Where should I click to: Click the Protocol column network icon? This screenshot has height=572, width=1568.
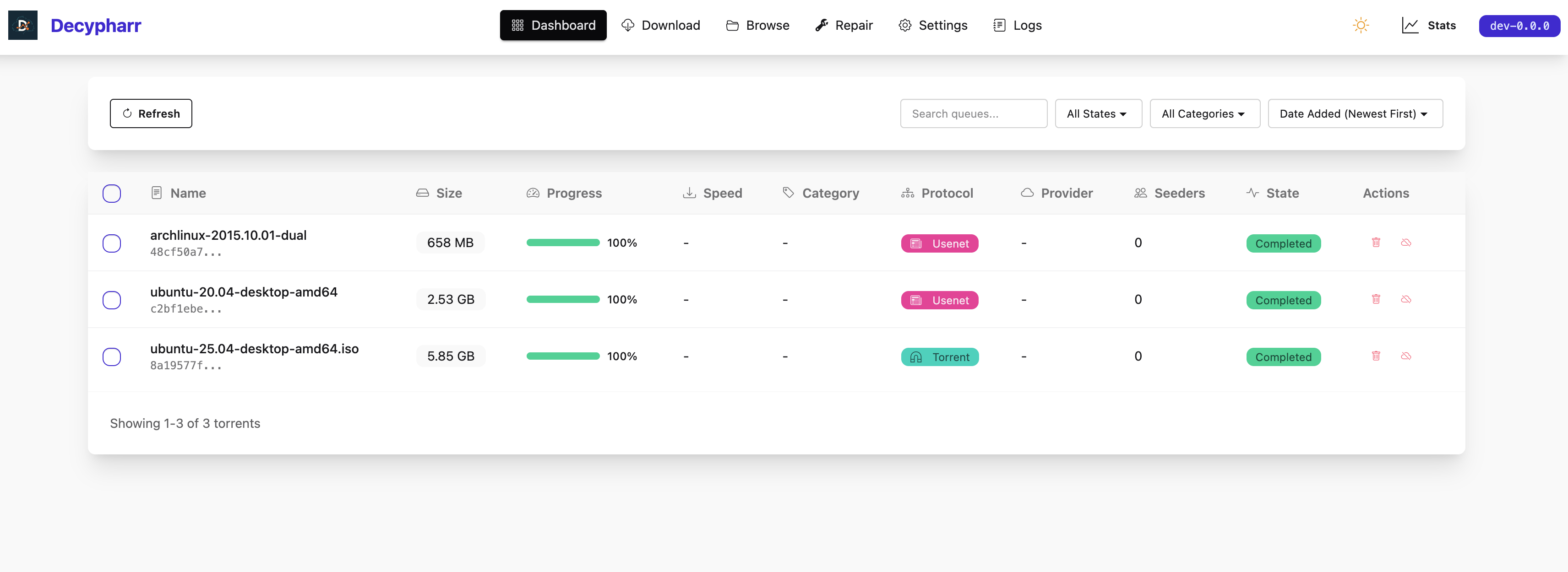click(908, 193)
